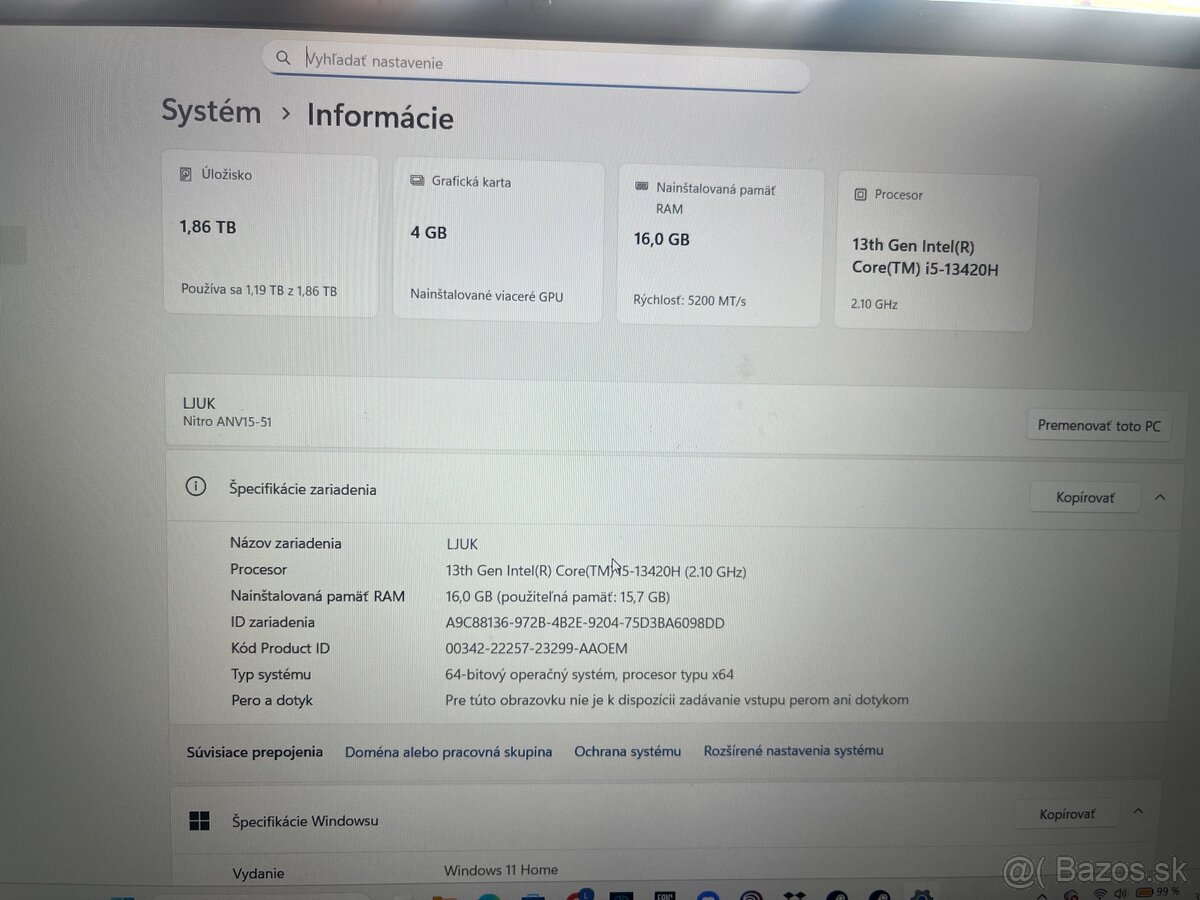Click the Premenovať toto PC button
Image resolution: width=1200 pixels, height=900 pixels.
click(x=1098, y=425)
